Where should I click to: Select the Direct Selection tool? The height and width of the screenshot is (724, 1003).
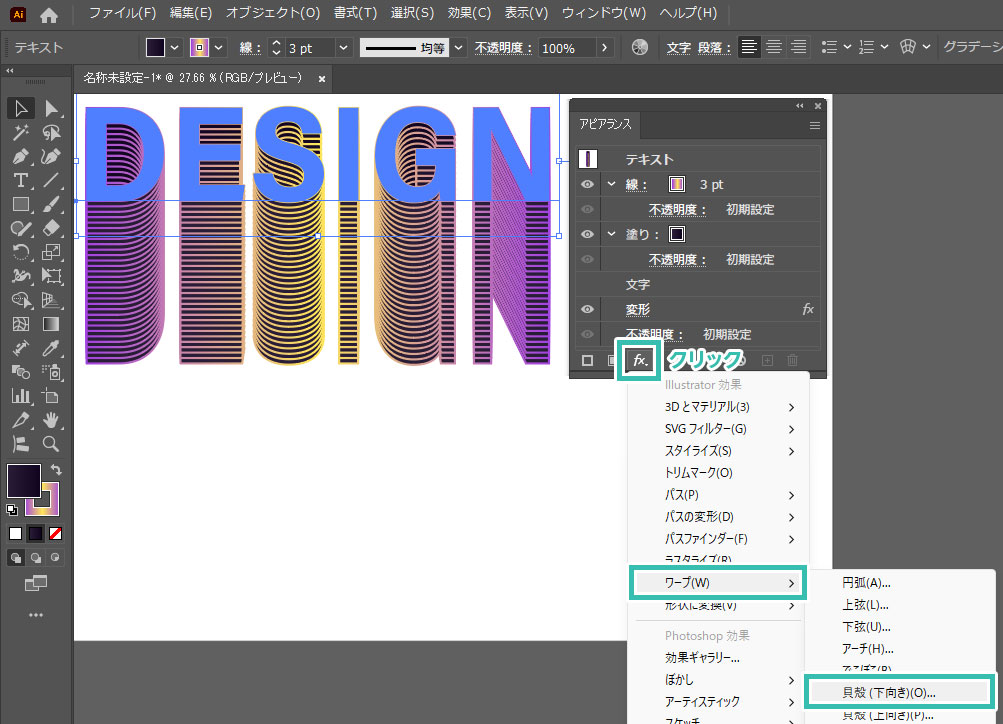(50, 108)
